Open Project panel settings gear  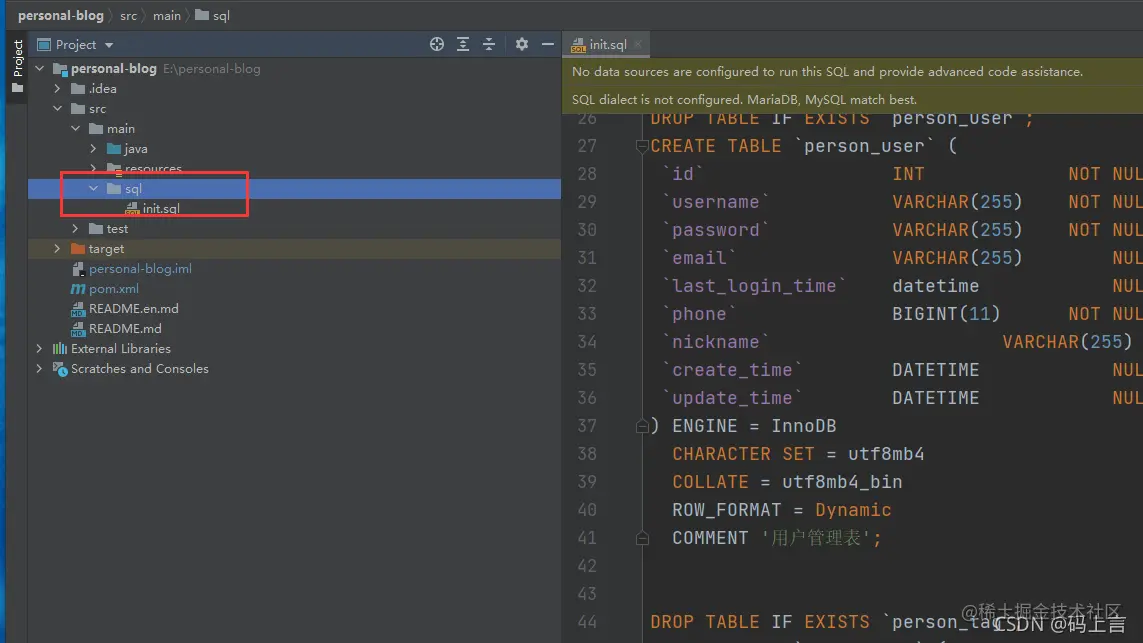[522, 44]
